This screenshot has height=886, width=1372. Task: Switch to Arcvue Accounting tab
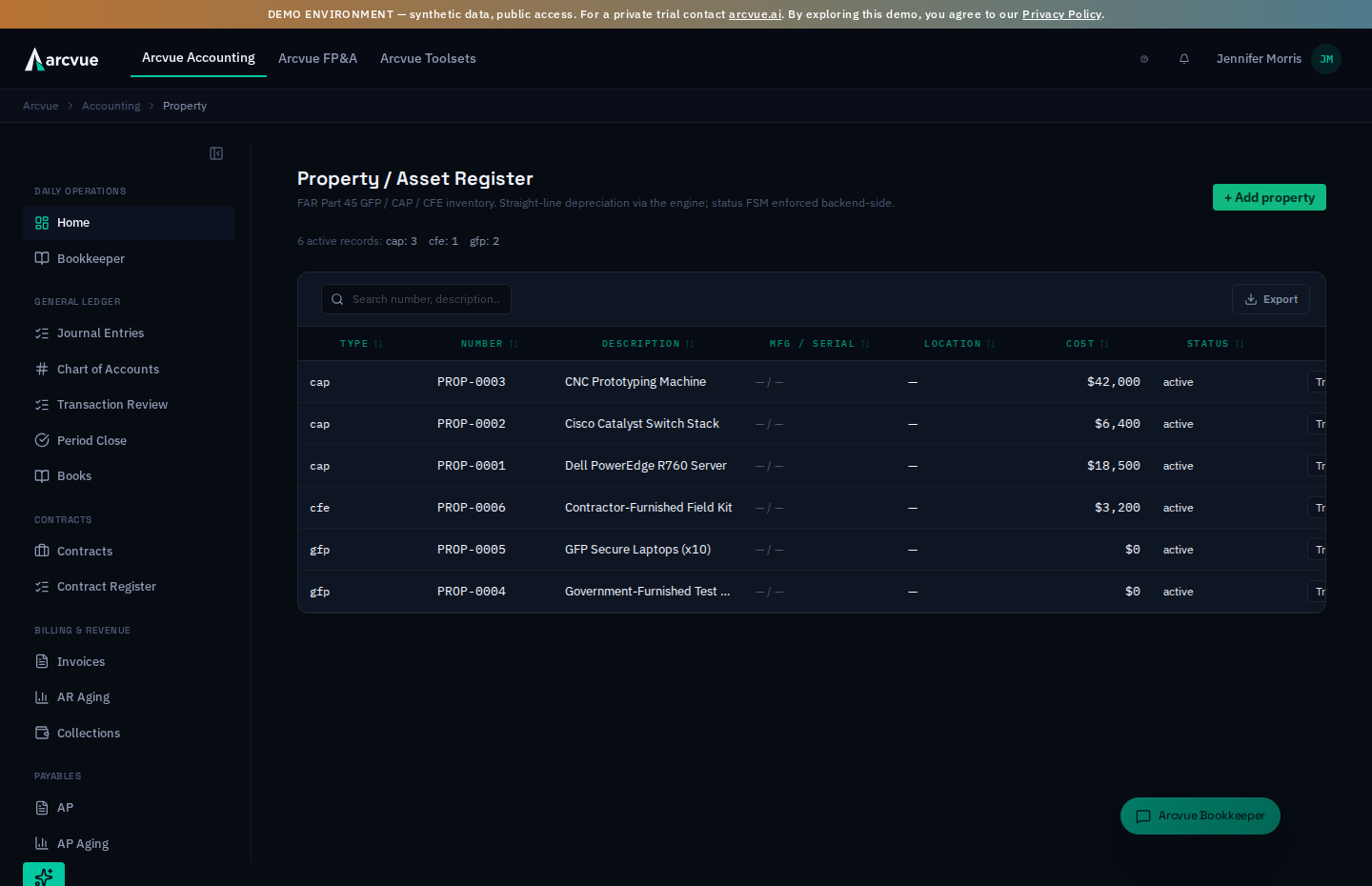click(198, 58)
